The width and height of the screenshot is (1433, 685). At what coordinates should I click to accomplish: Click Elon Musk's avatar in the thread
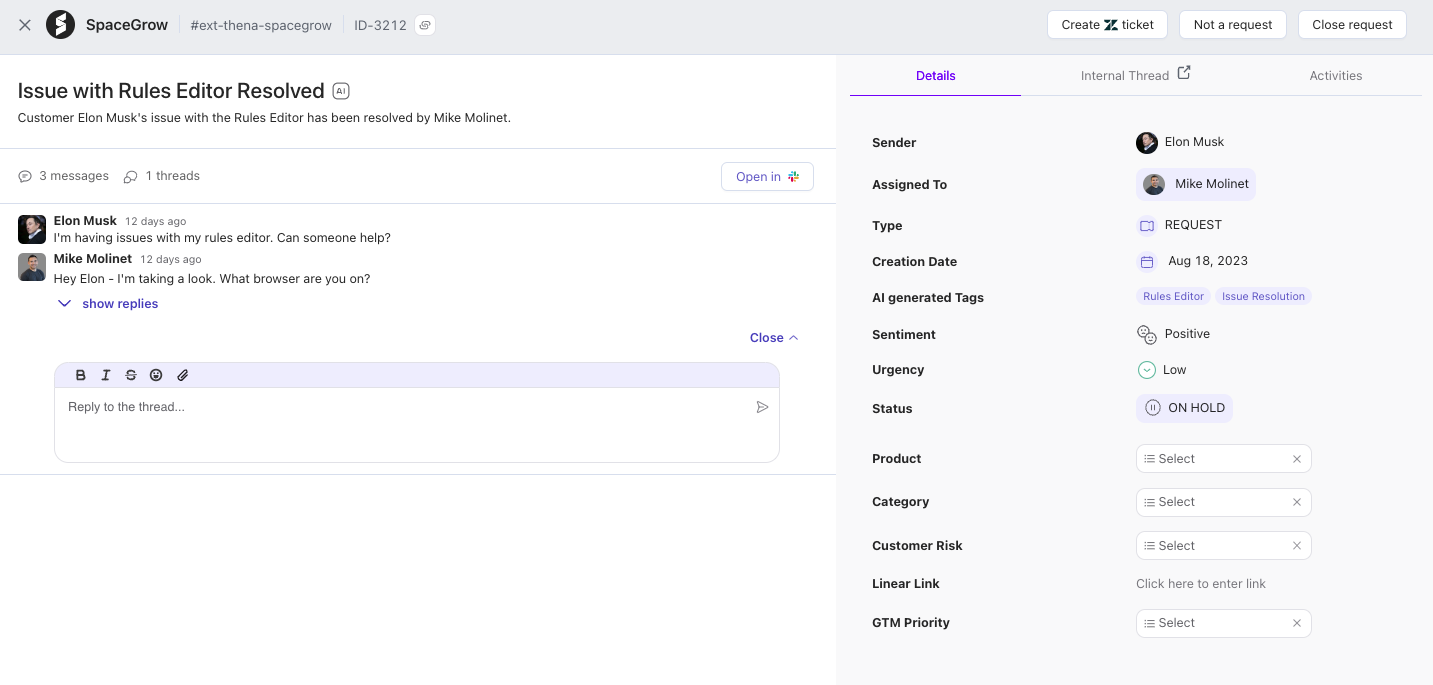(x=32, y=229)
